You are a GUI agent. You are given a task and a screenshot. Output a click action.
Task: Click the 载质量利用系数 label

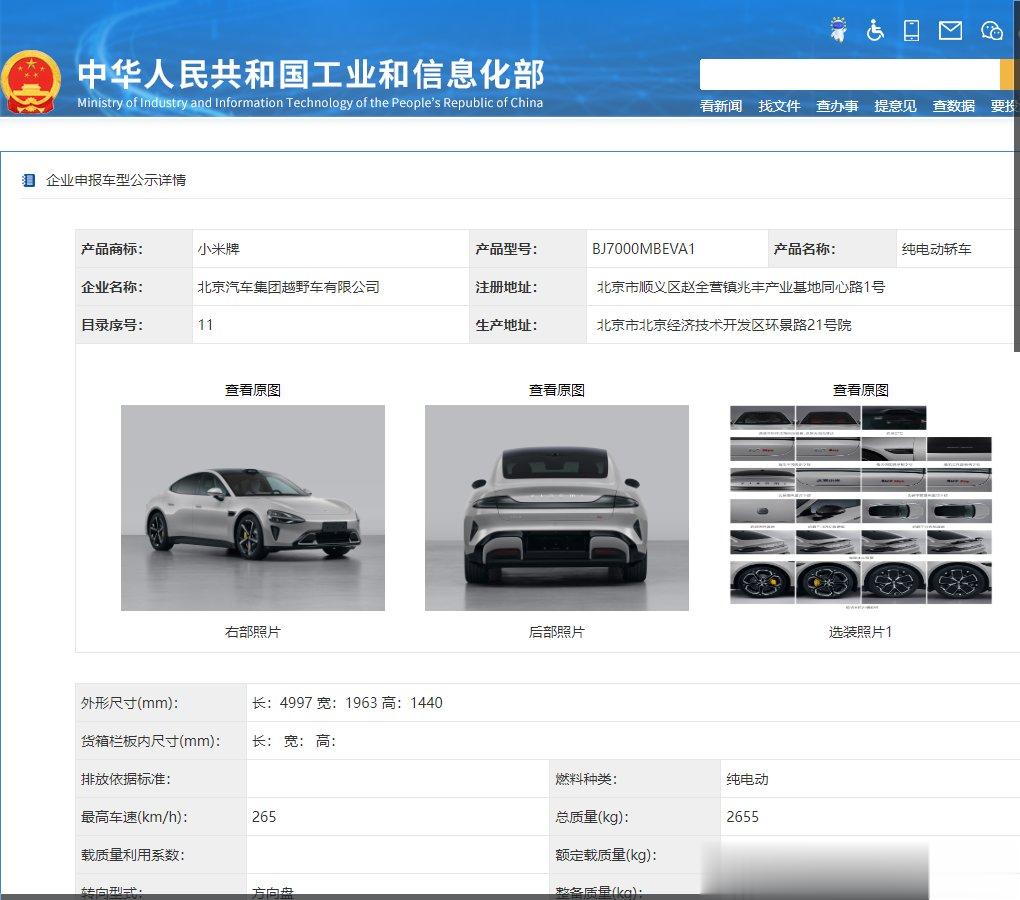pos(133,855)
